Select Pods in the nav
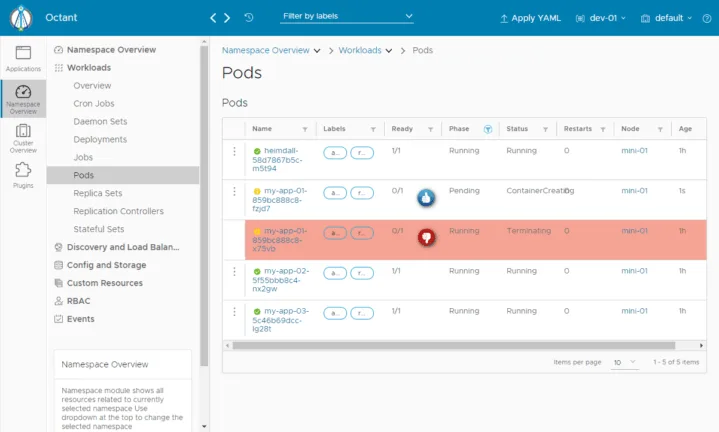Screen dimensions: 719x432 [123, 175]
